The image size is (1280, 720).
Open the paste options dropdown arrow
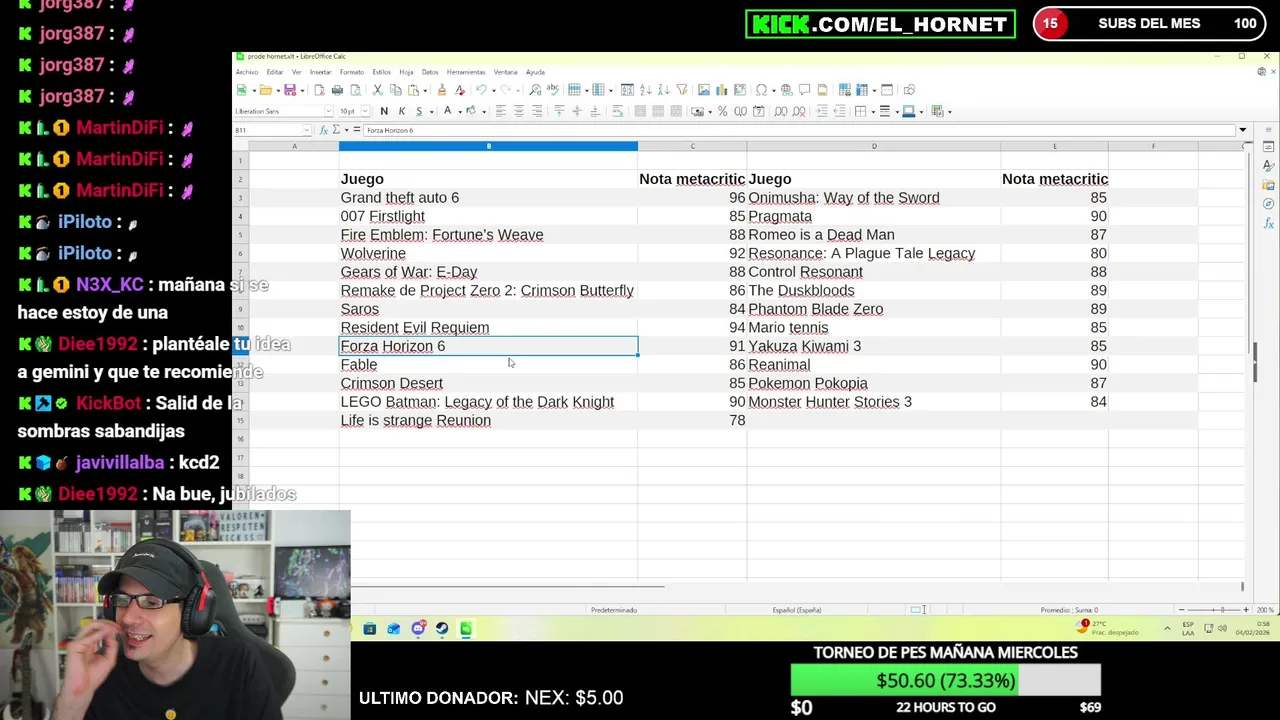pyautogui.click(x=425, y=90)
